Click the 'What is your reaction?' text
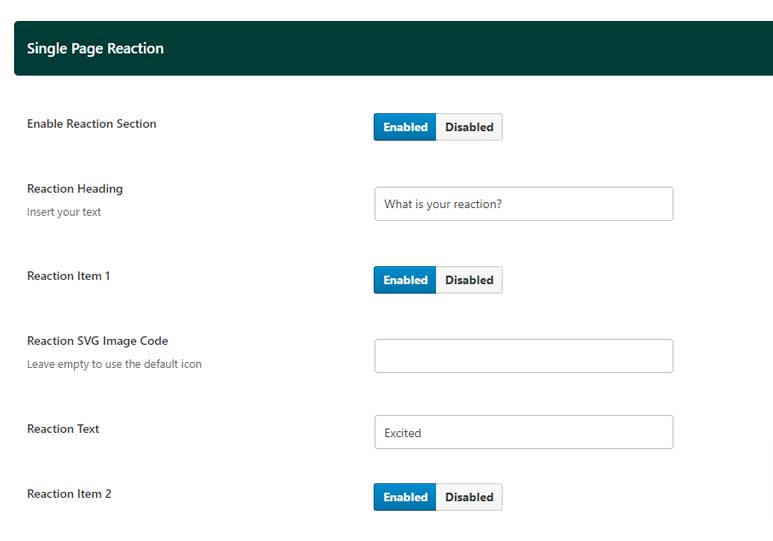 tap(443, 204)
